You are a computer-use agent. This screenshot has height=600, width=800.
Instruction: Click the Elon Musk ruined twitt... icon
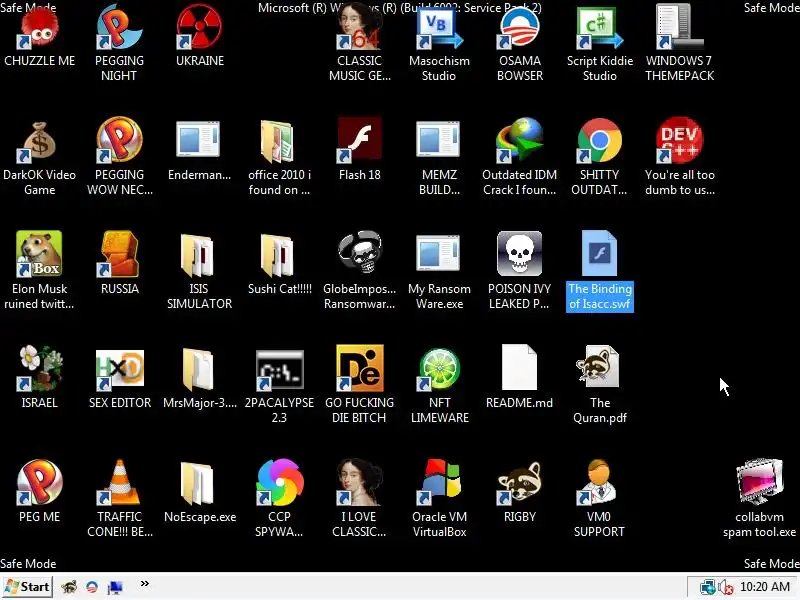click(39, 254)
